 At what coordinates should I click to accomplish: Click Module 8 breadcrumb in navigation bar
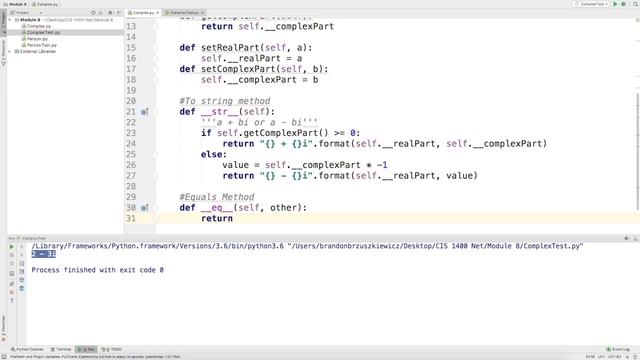click(15, 4)
